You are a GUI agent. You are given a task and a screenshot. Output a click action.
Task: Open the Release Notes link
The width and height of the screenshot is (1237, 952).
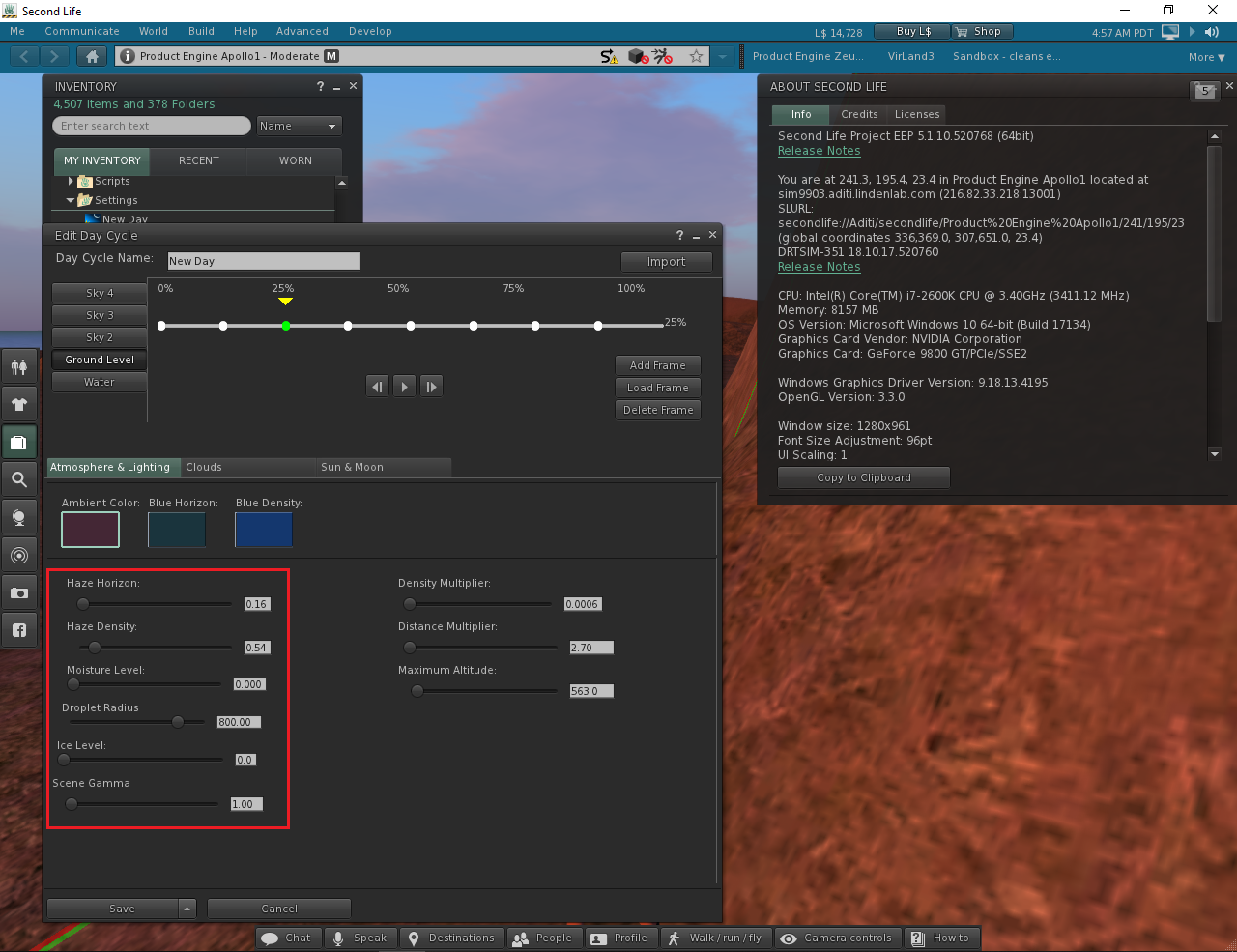click(819, 151)
